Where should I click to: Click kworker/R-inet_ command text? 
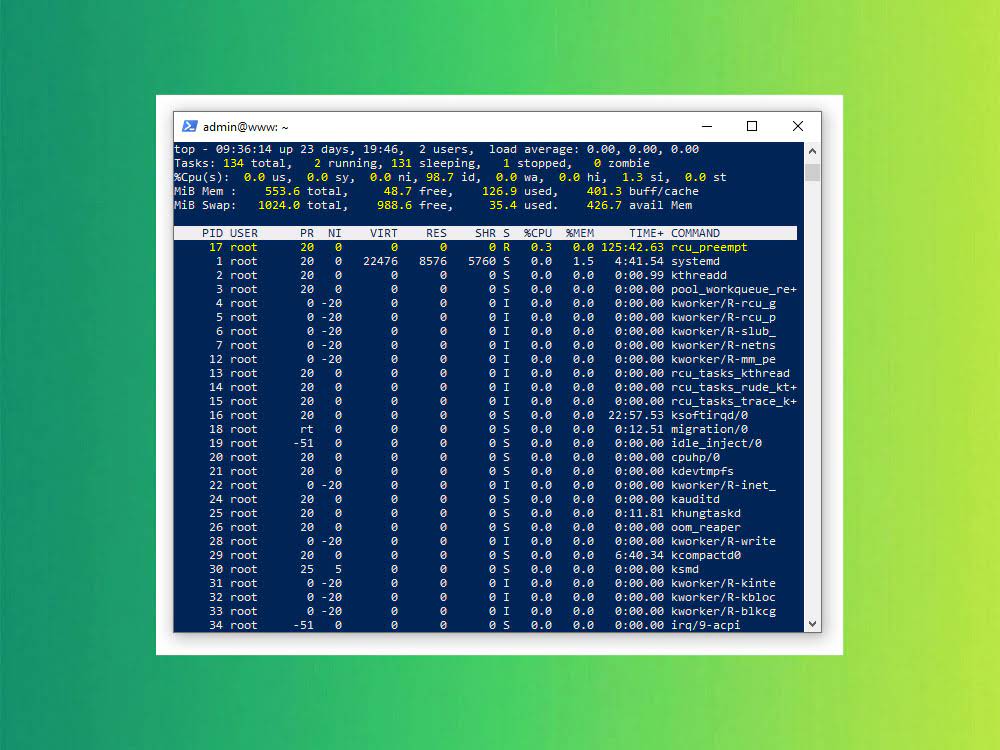pyautogui.click(x=723, y=486)
